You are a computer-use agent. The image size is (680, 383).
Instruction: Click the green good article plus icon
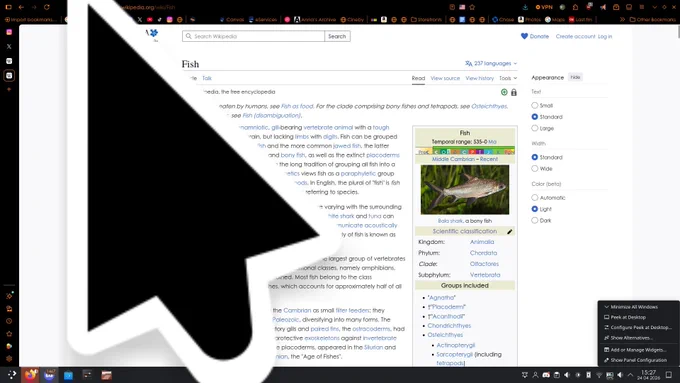[x=504, y=92]
